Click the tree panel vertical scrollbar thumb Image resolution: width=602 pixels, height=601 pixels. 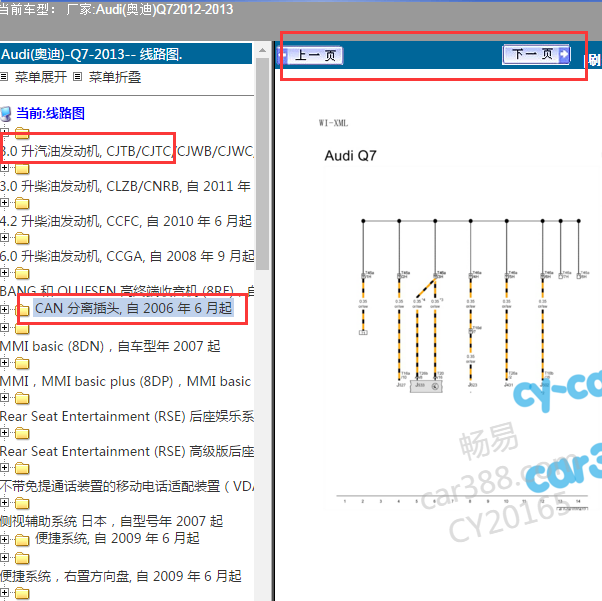(x=262, y=164)
